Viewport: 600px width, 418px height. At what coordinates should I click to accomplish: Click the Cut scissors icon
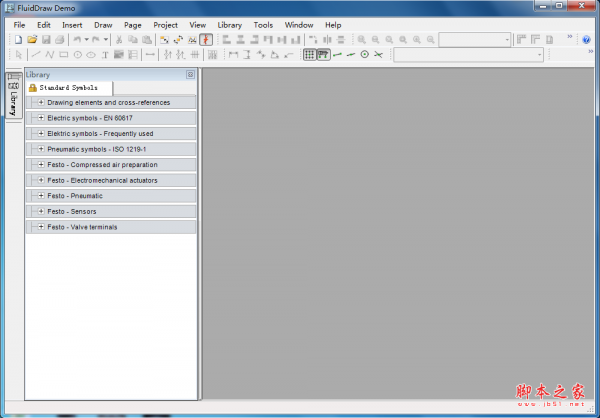[x=119, y=39]
